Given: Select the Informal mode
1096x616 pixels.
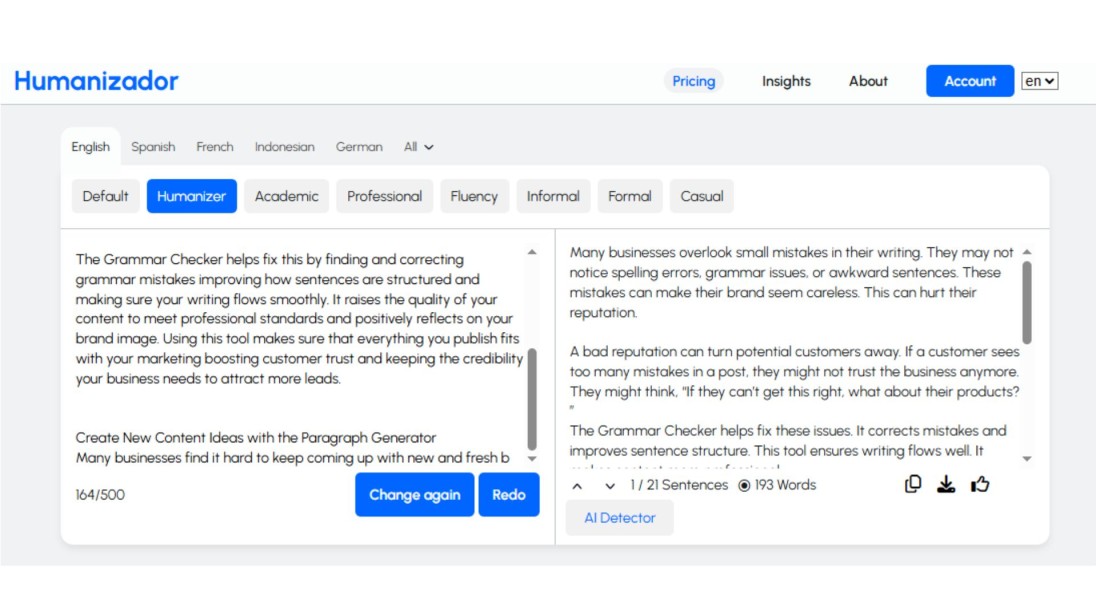Looking at the screenshot, I should (553, 196).
